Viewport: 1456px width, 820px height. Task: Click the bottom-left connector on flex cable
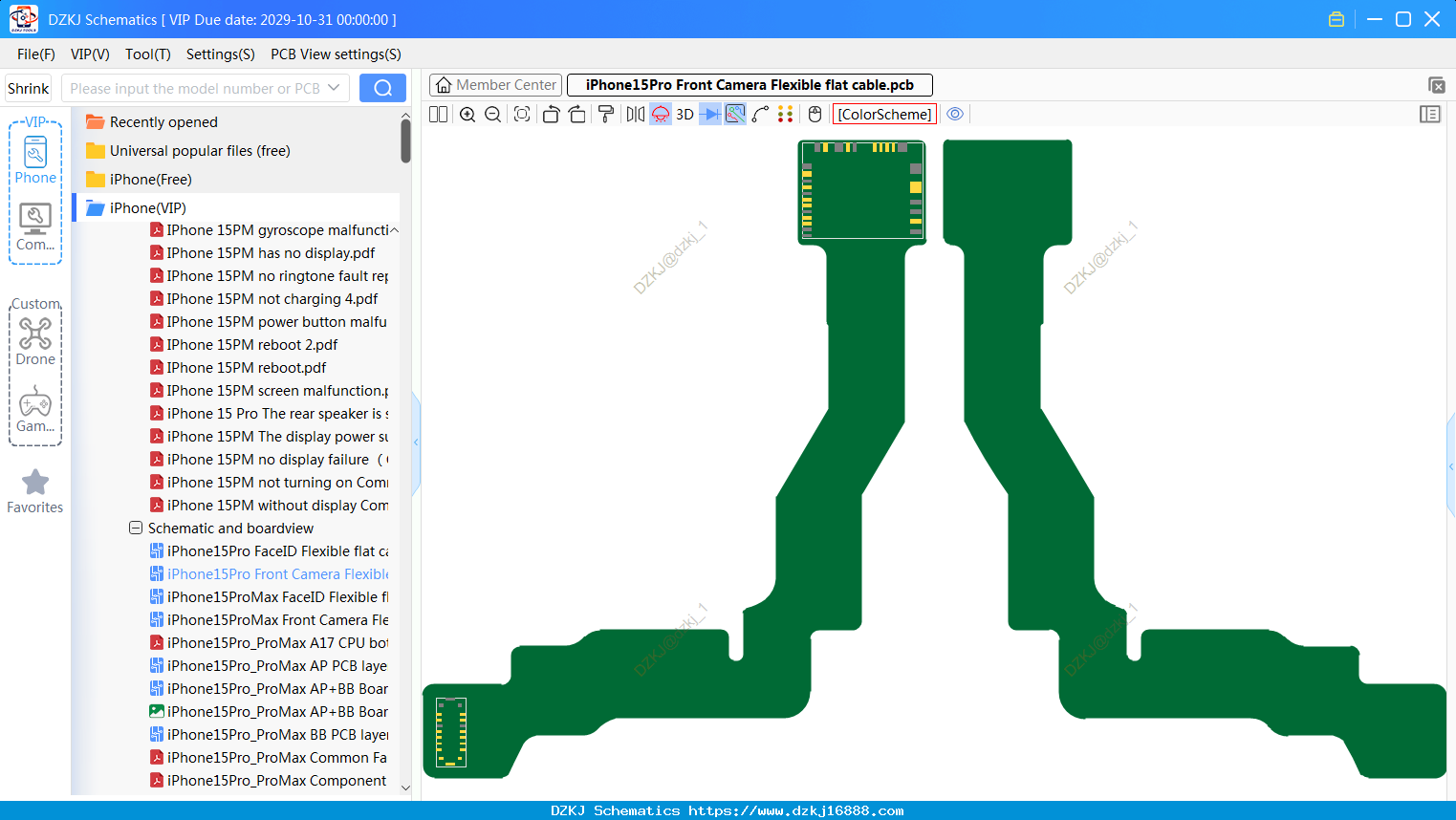pyautogui.click(x=451, y=732)
